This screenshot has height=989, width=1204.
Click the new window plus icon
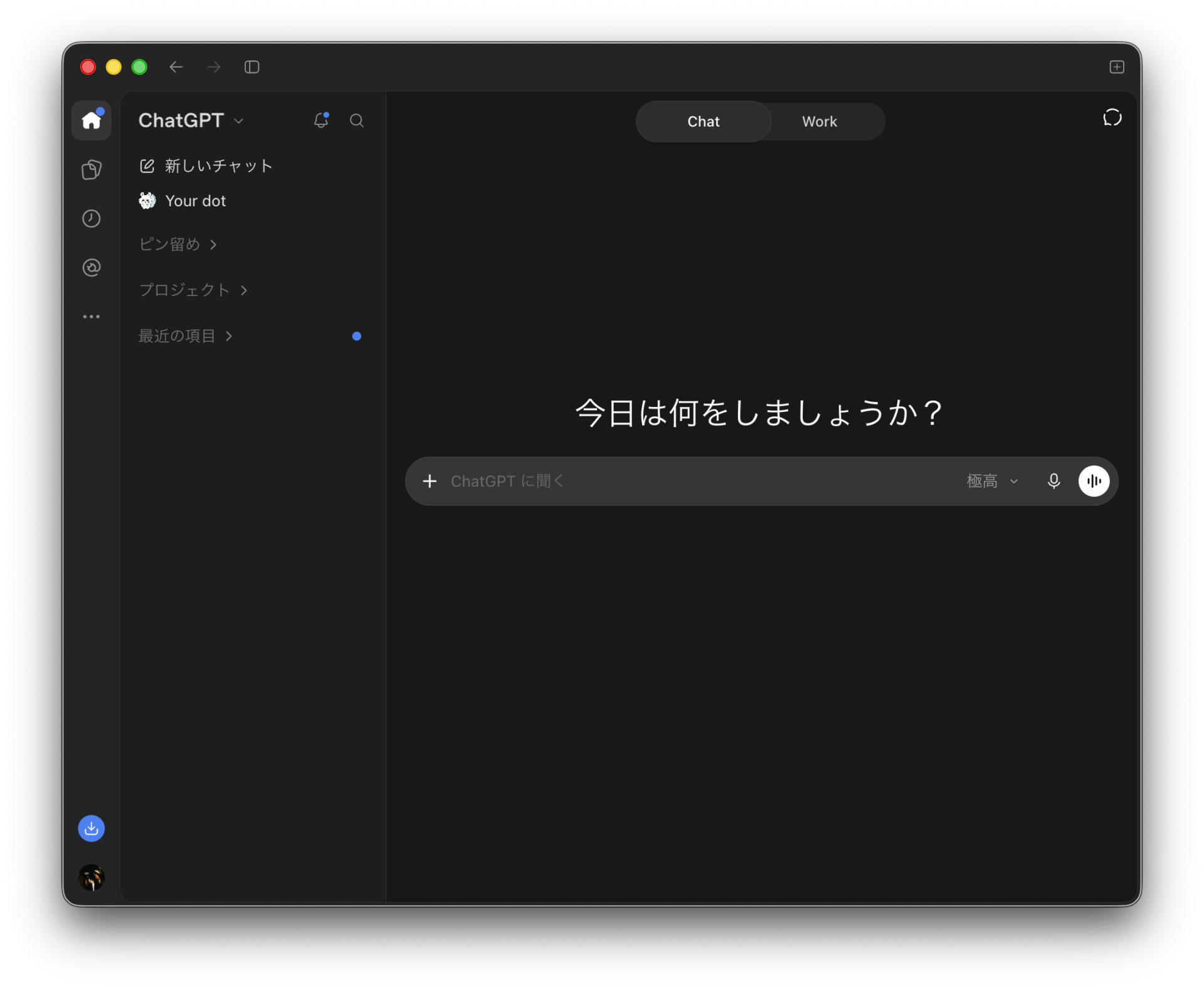[x=1117, y=66]
